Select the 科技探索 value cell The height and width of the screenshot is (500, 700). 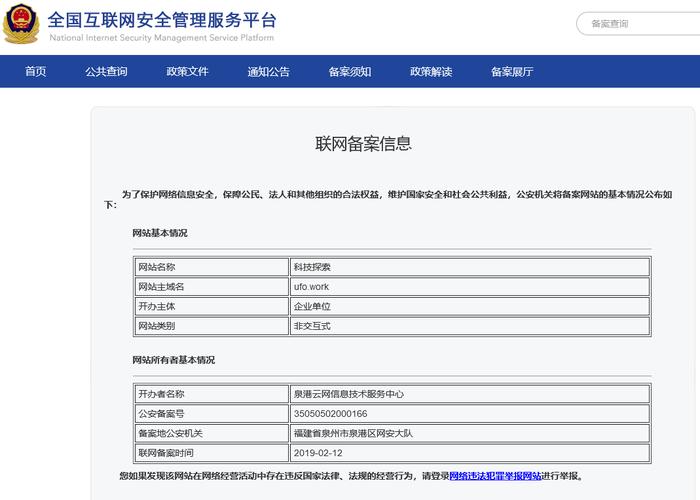coord(470,267)
